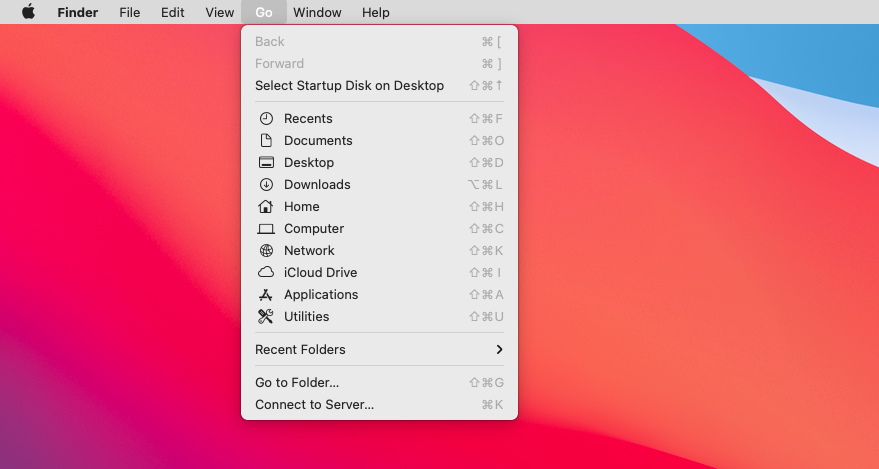
Task: Choose Home from the Go menu
Action: (x=380, y=206)
